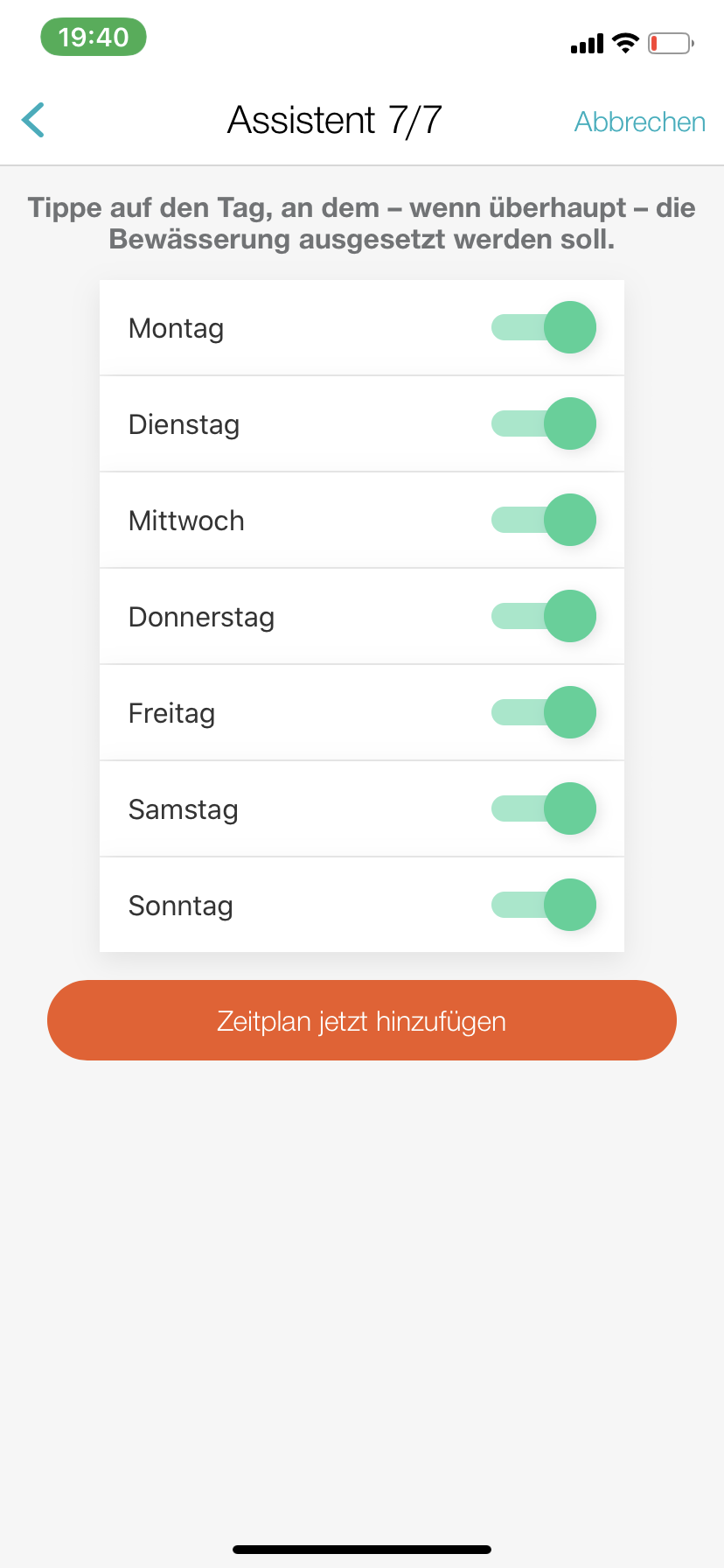
Task: Tap the Wi-Fi status icon
Action: click(x=625, y=43)
